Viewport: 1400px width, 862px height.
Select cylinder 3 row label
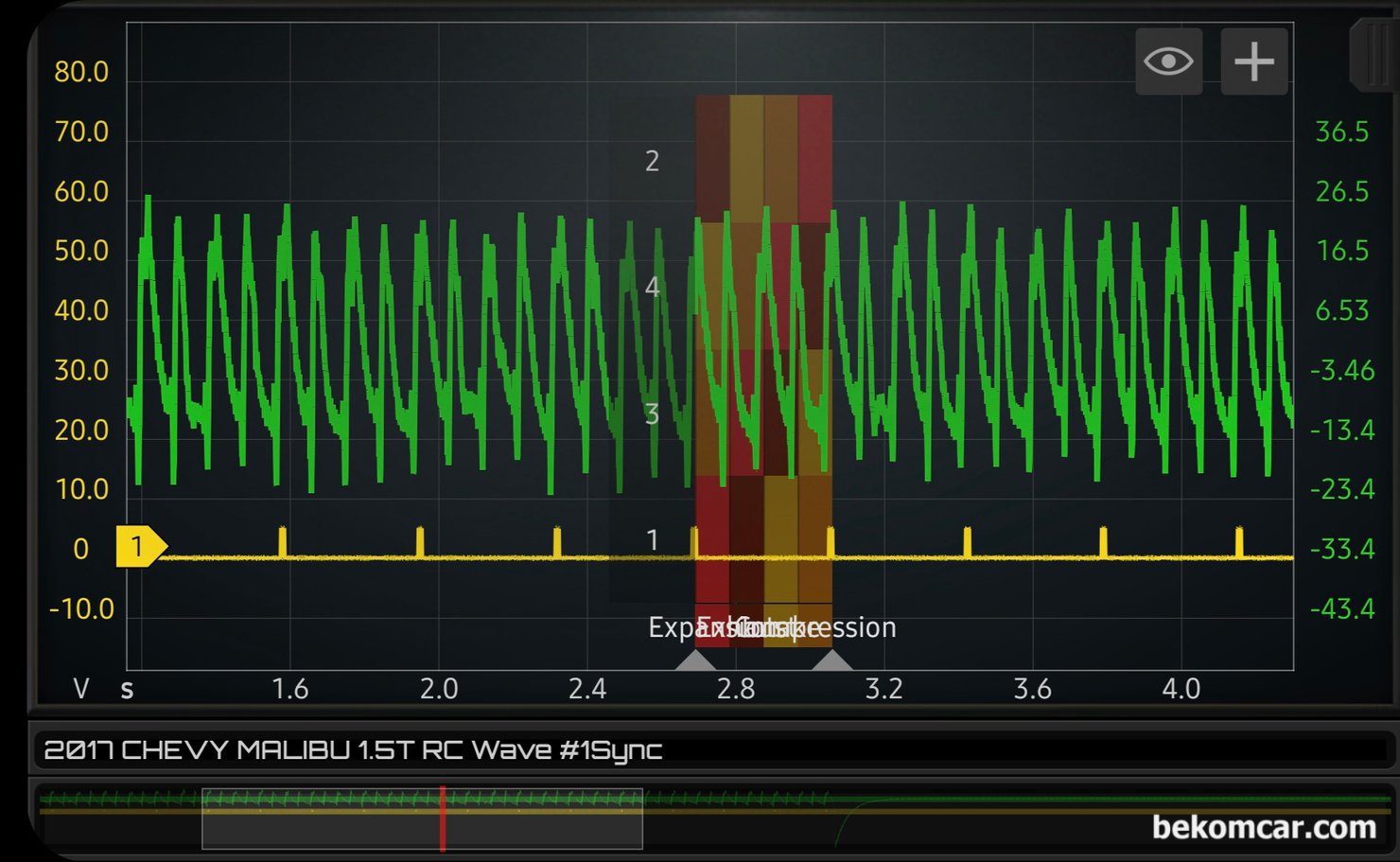click(652, 414)
